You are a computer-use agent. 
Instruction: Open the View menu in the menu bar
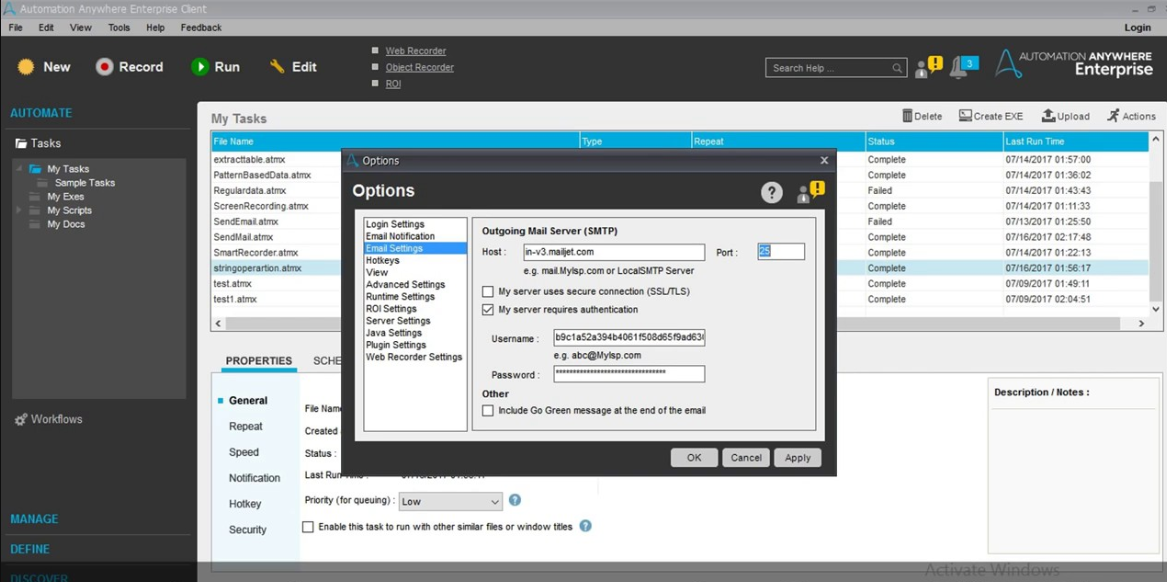click(80, 28)
